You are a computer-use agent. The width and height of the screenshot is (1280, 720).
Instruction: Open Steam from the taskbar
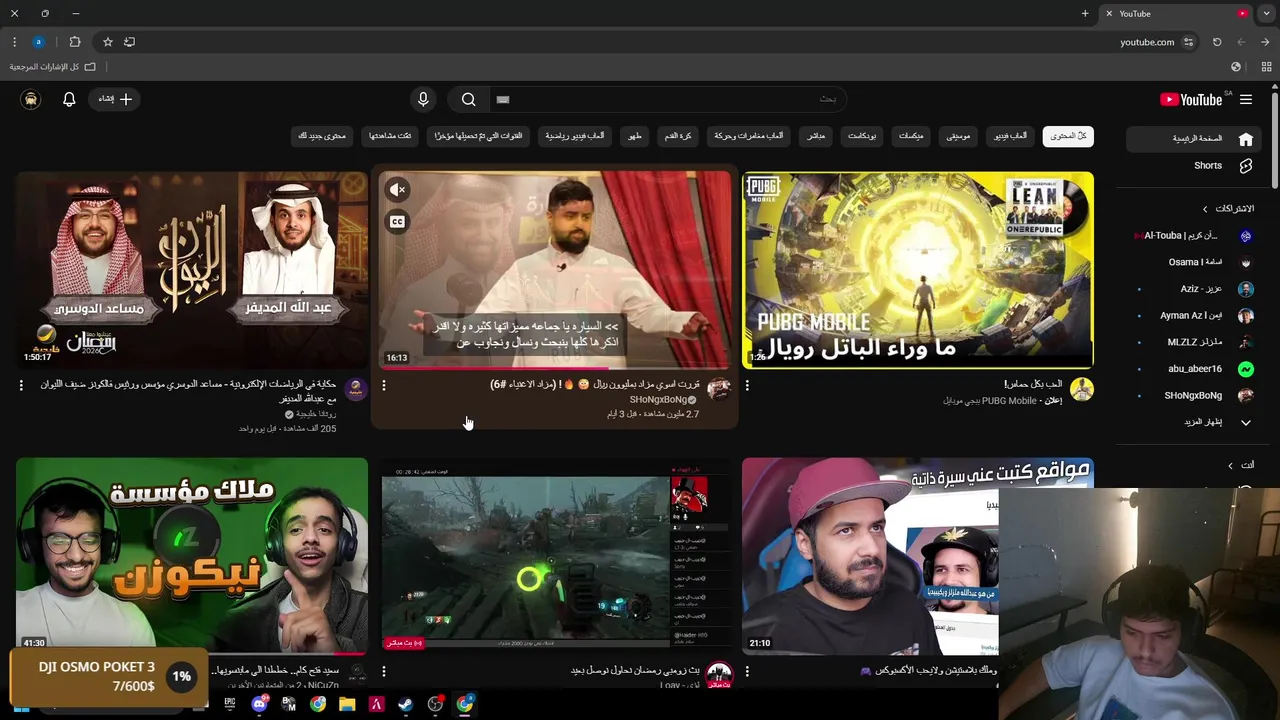405,704
